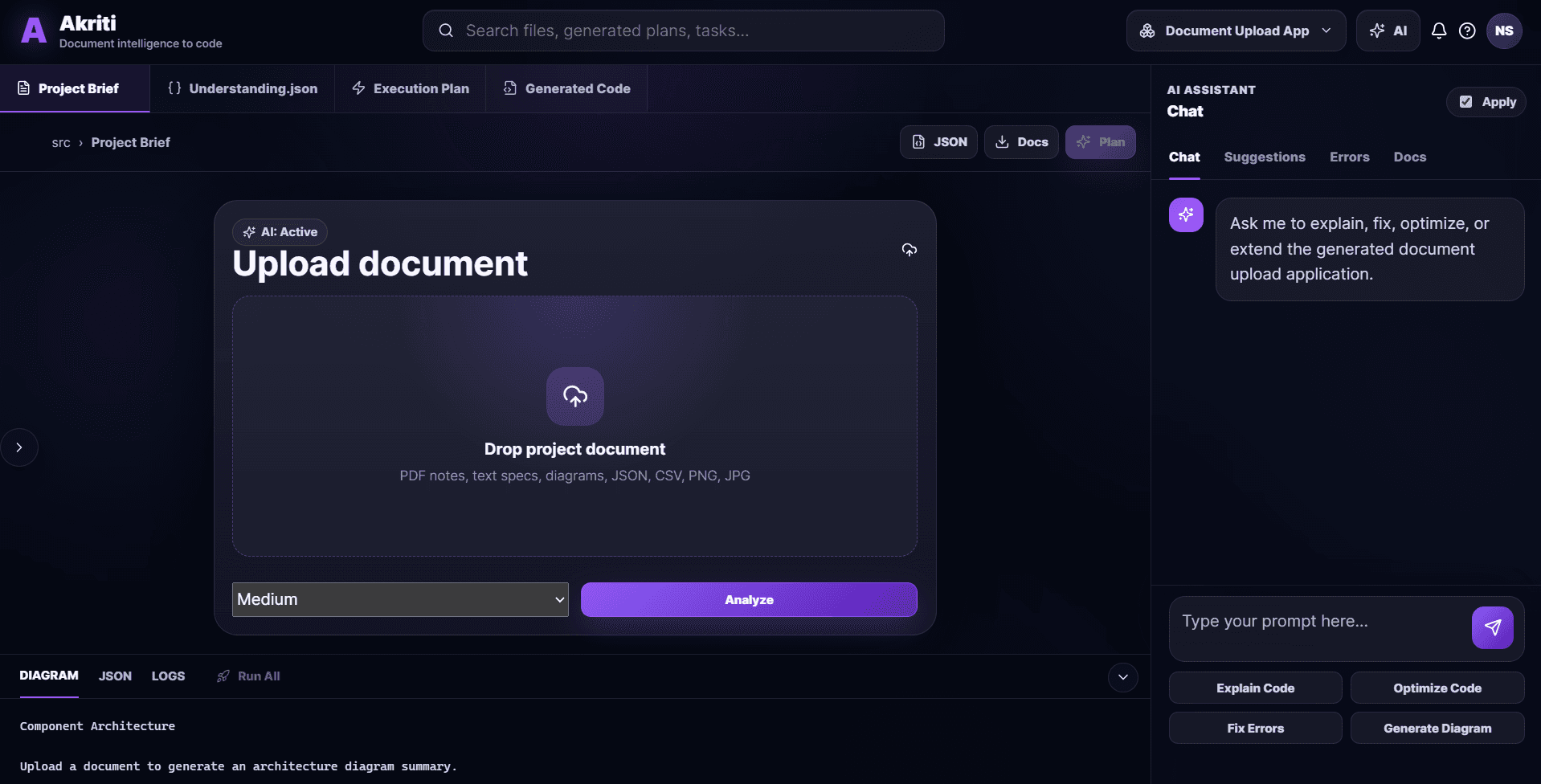Open the Document Upload App dropdown
The height and width of the screenshot is (784, 1541).
1236,31
